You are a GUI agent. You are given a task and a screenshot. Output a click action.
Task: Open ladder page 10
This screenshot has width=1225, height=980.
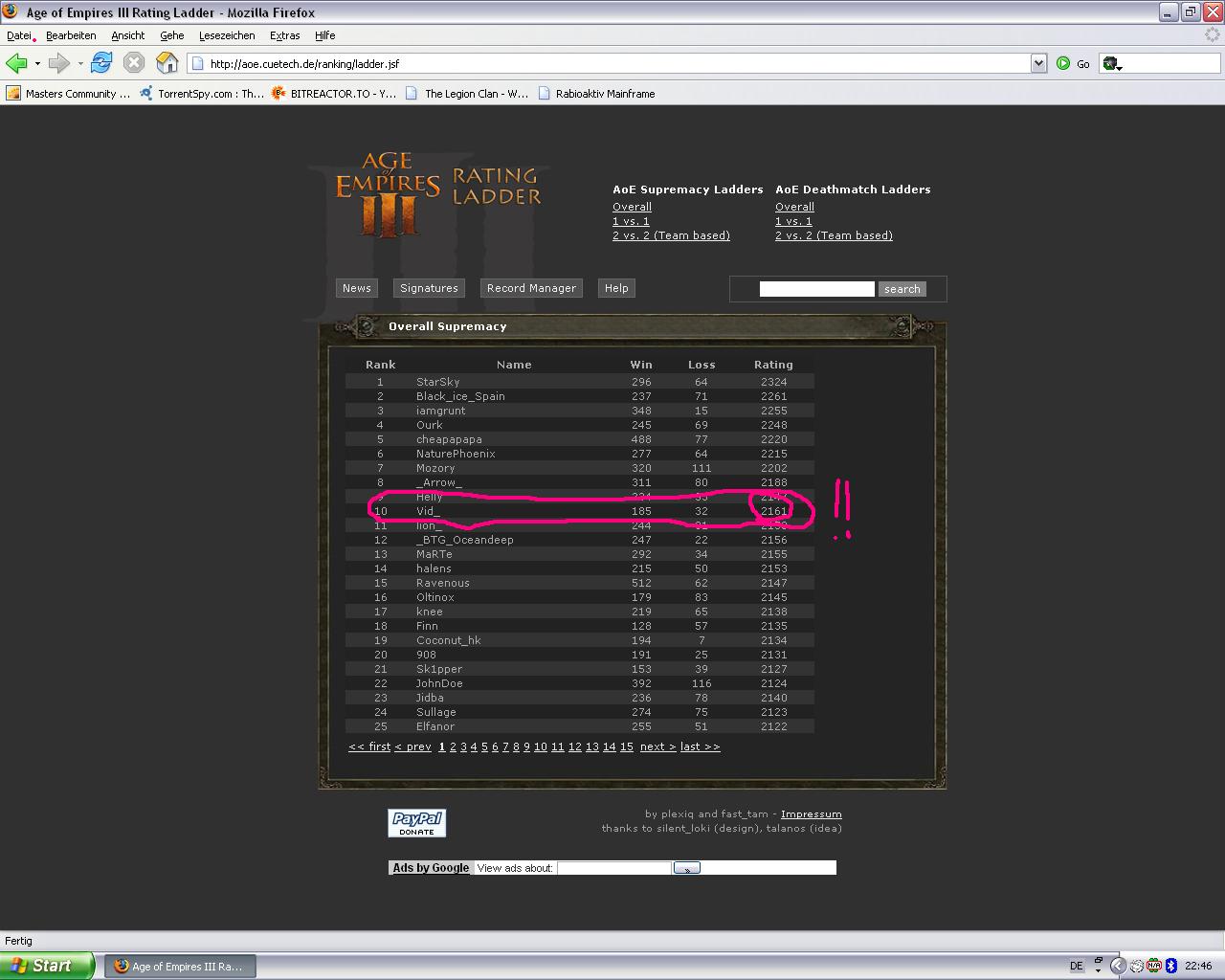pyautogui.click(x=540, y=746)
